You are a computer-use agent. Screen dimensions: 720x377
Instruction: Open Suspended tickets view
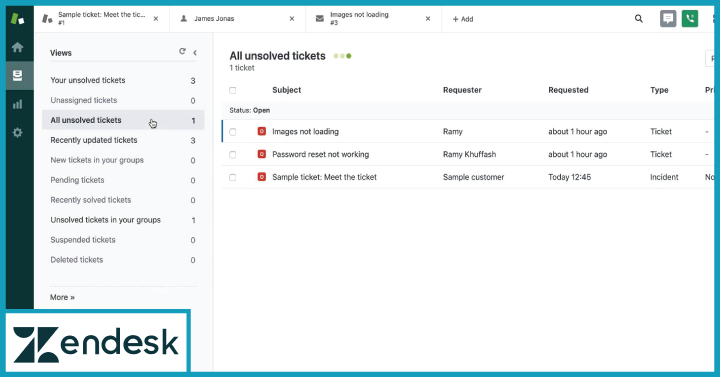pyautogui.click(x=123, y=240)
